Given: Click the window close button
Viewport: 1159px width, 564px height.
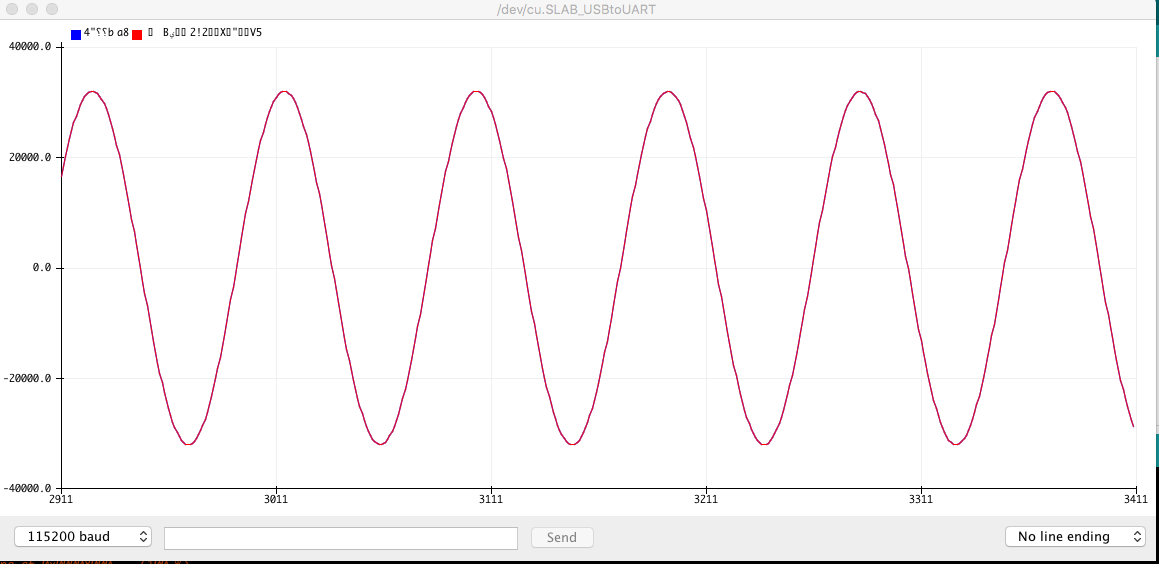Looking at the screenshot, I should (11, 9).
